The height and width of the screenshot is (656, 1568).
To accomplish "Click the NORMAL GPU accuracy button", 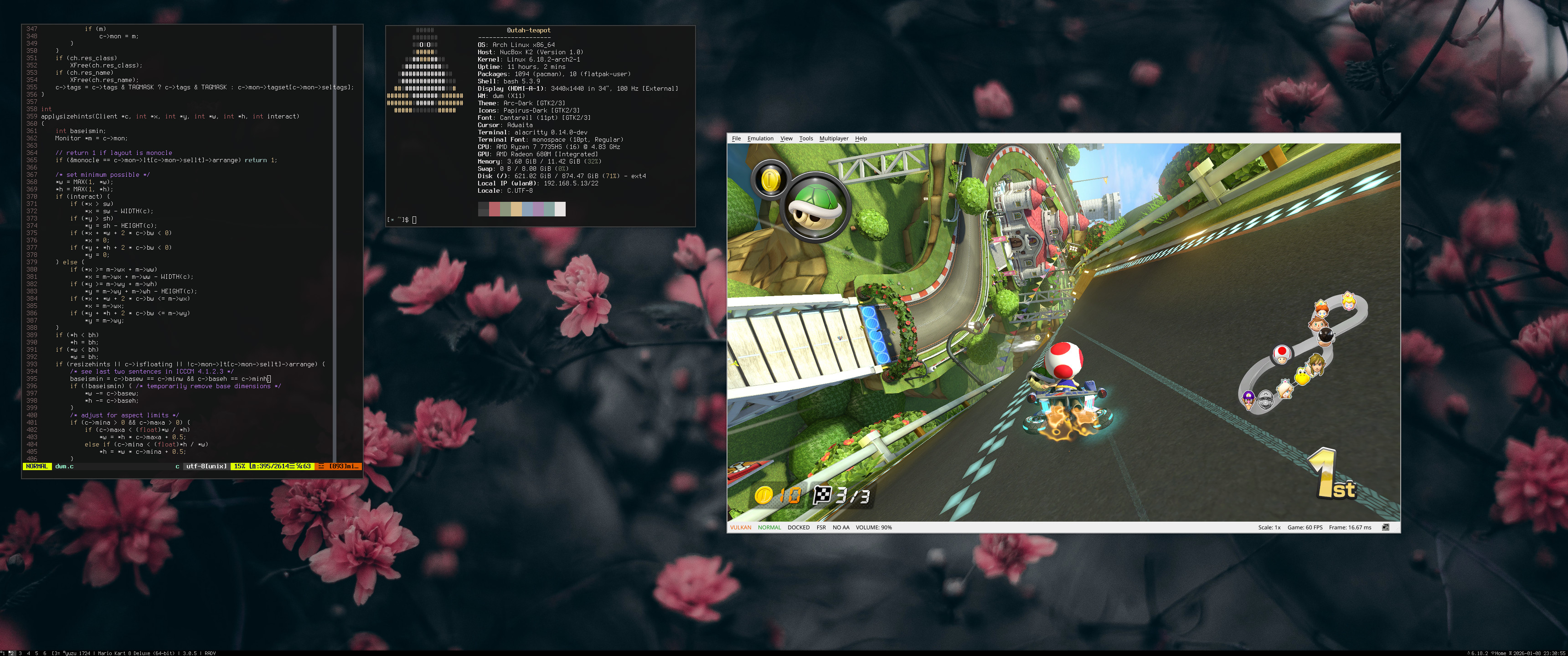I will coord(769,528).
